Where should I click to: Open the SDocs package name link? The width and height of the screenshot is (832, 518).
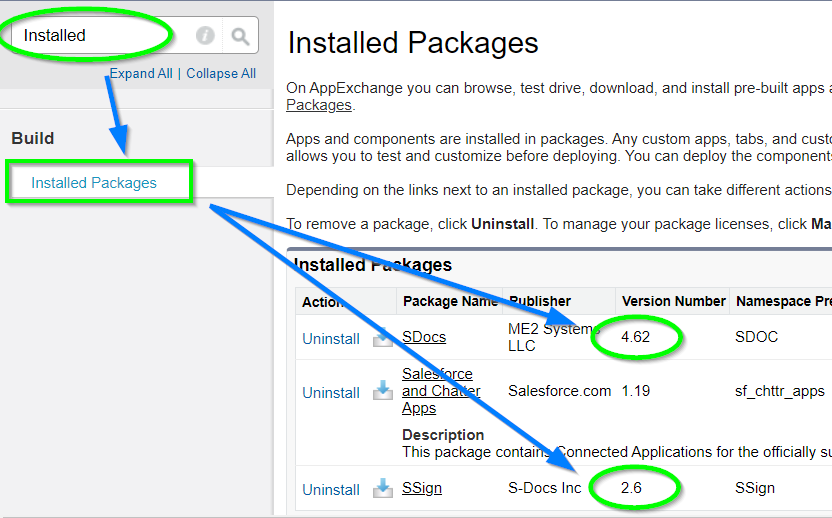click(424, 337)
